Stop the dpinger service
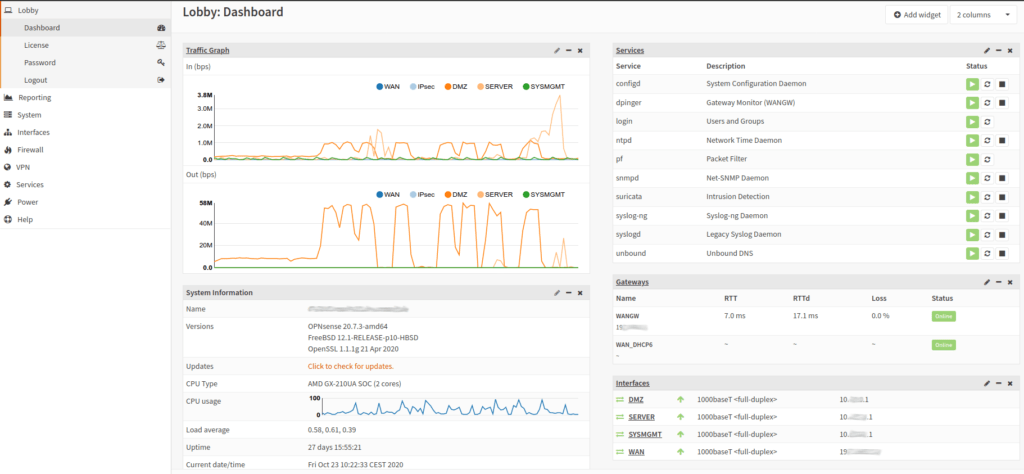1024x474 pixels. pos(1002,103)
